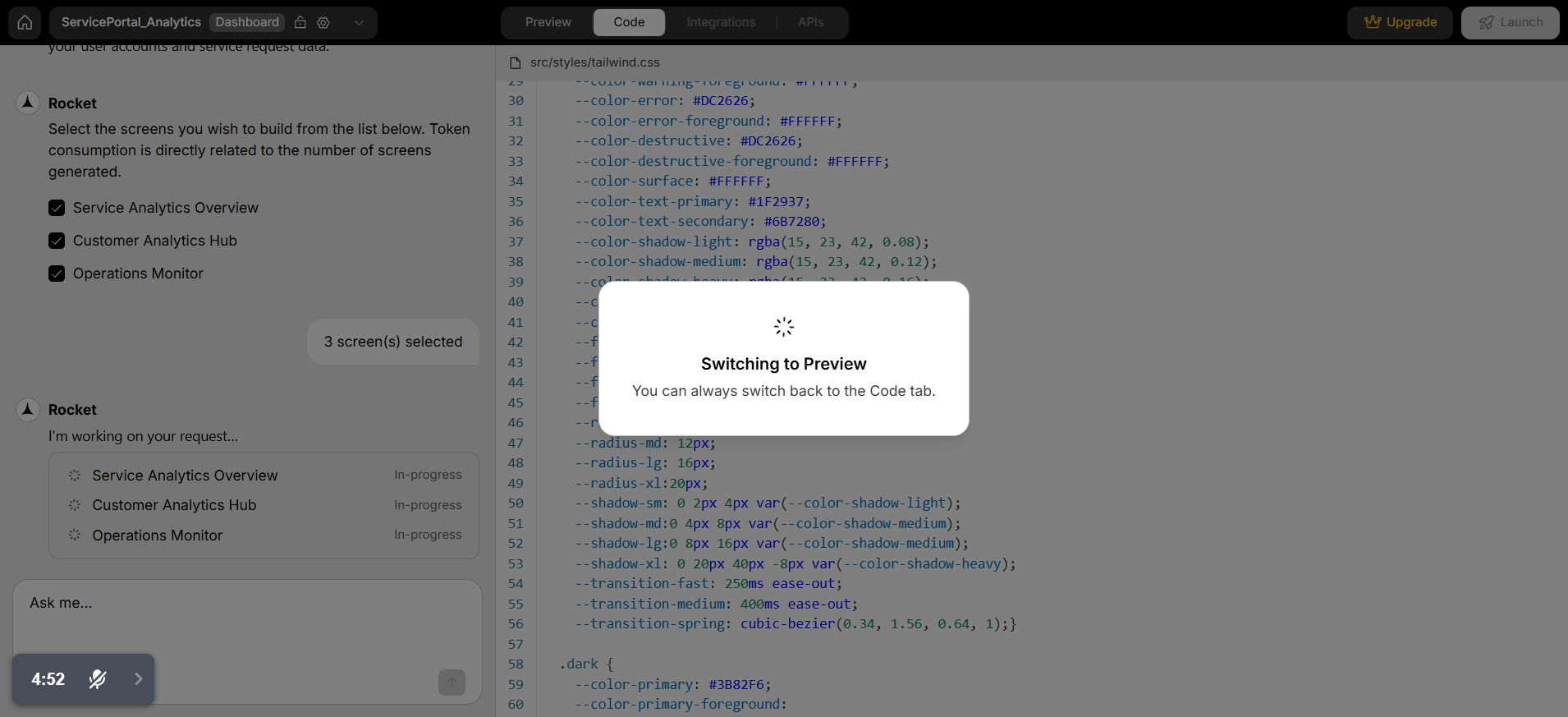
Task: Click spinner icon beside Customer Analytics Hub
Action: pos(75,505)
